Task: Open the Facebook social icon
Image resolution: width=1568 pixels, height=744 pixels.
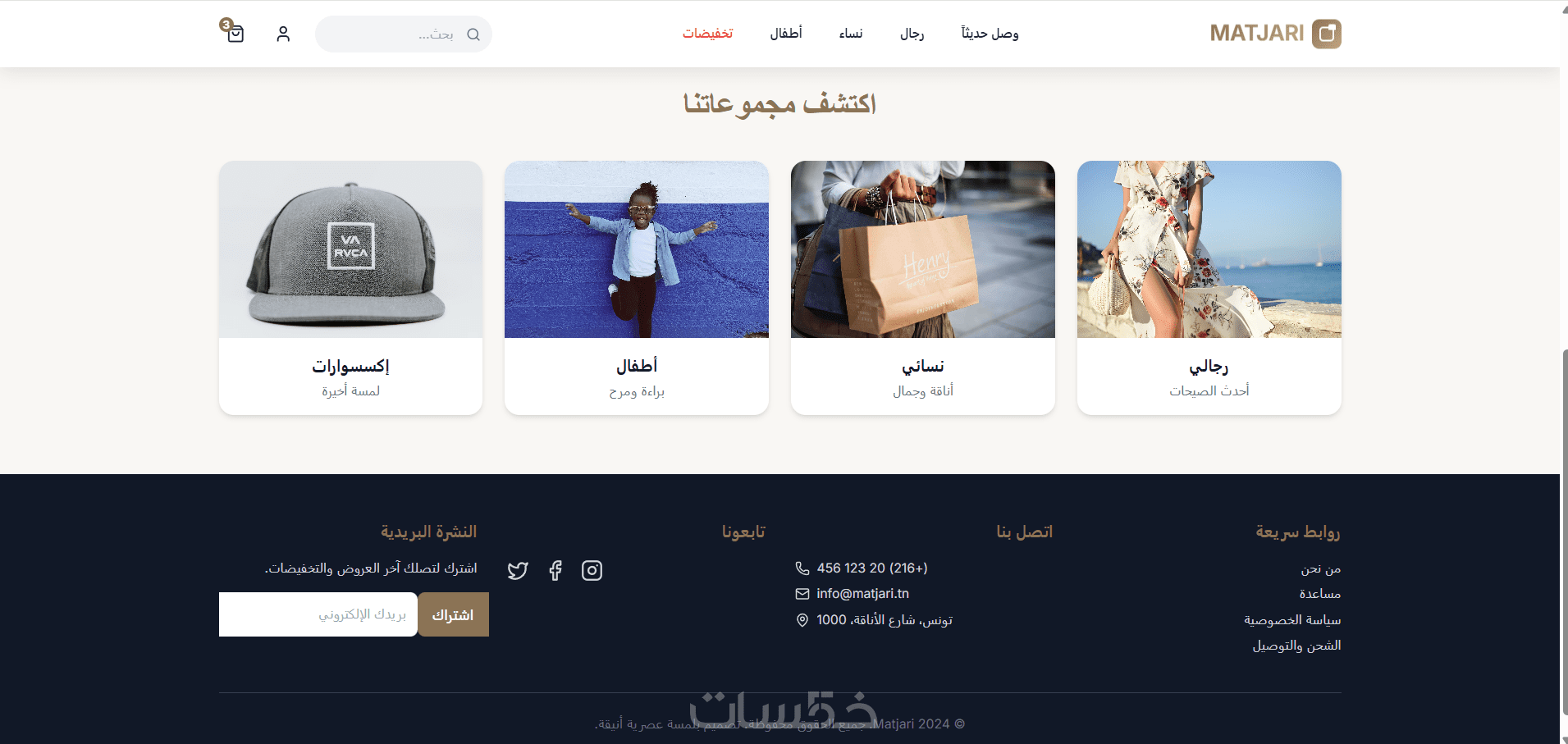Action: 555,570
